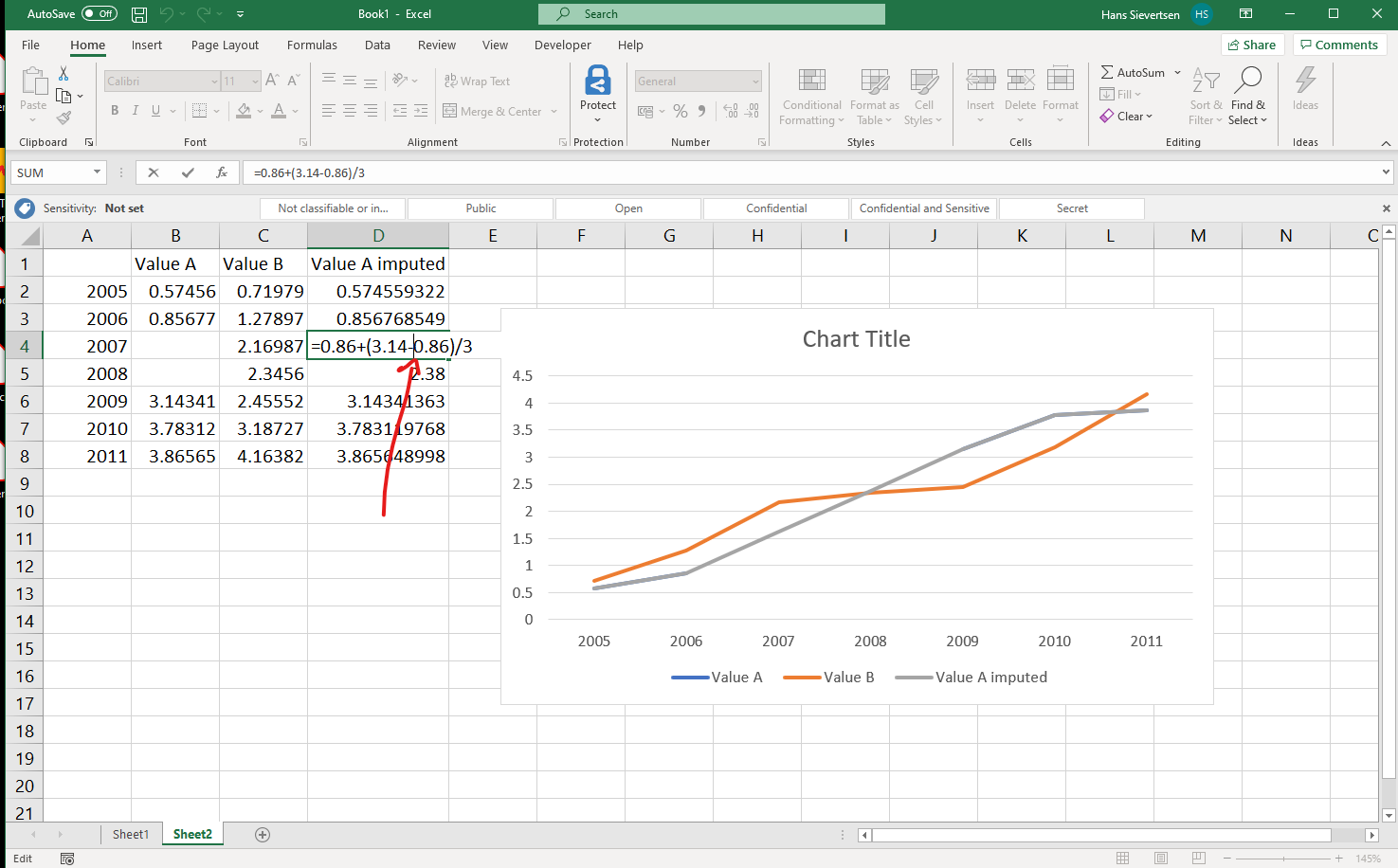Confirm formula with checkmark icon
Viewport: 1398px width, 868px height.
[188, 172]
